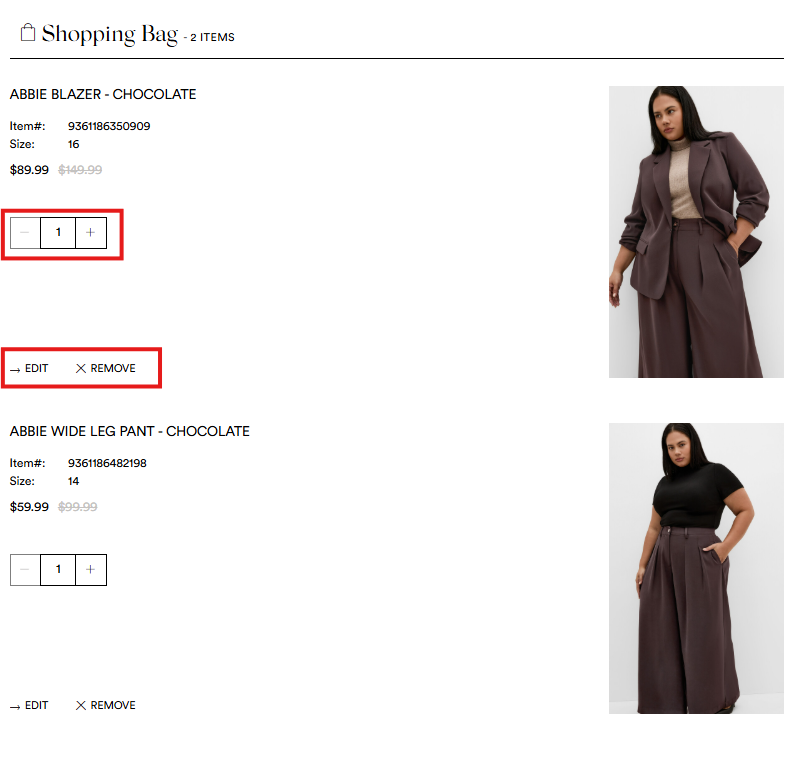Viewport: 807px width, 773px height.
Task: Click the Wide Leg Pant quantity field
Action: [x=58, y=569]
